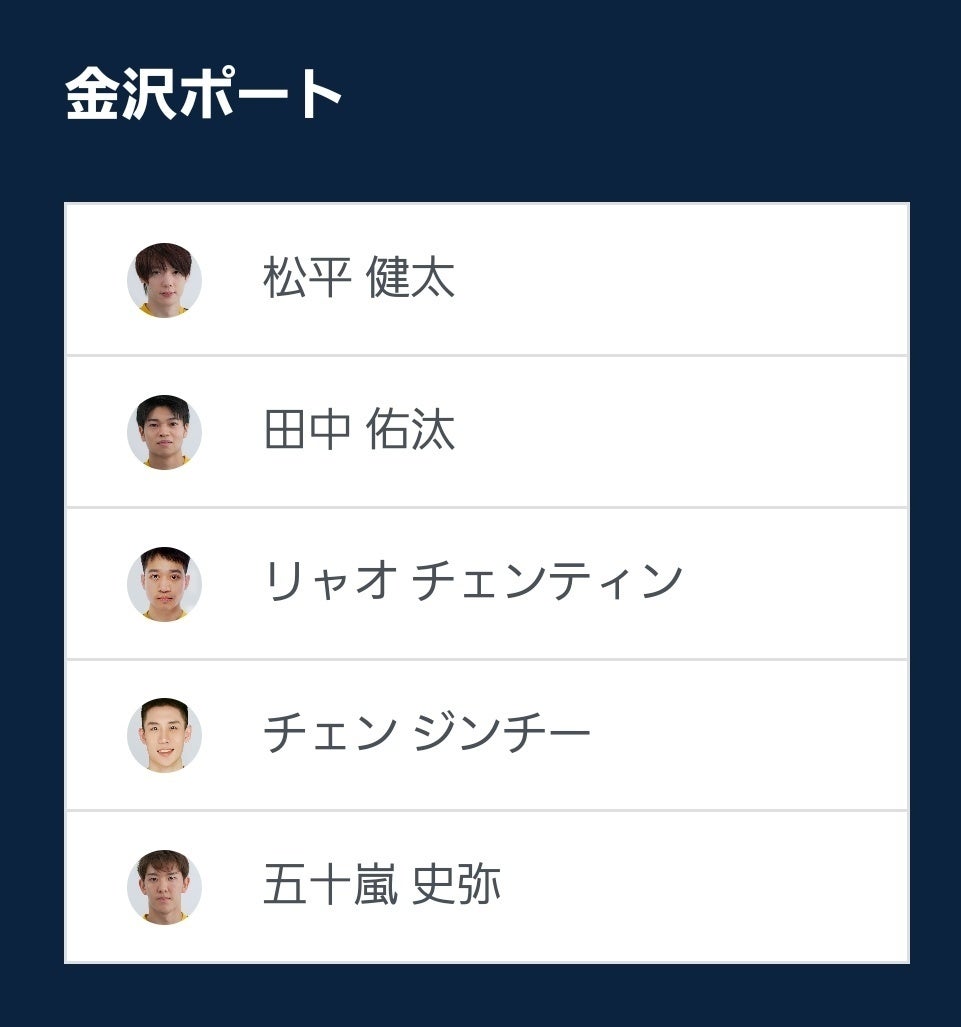The height and width of the screenshot is (1027, 961).
Task: Click the 金沢ポート team heading
Action: [x=204, y=96]
